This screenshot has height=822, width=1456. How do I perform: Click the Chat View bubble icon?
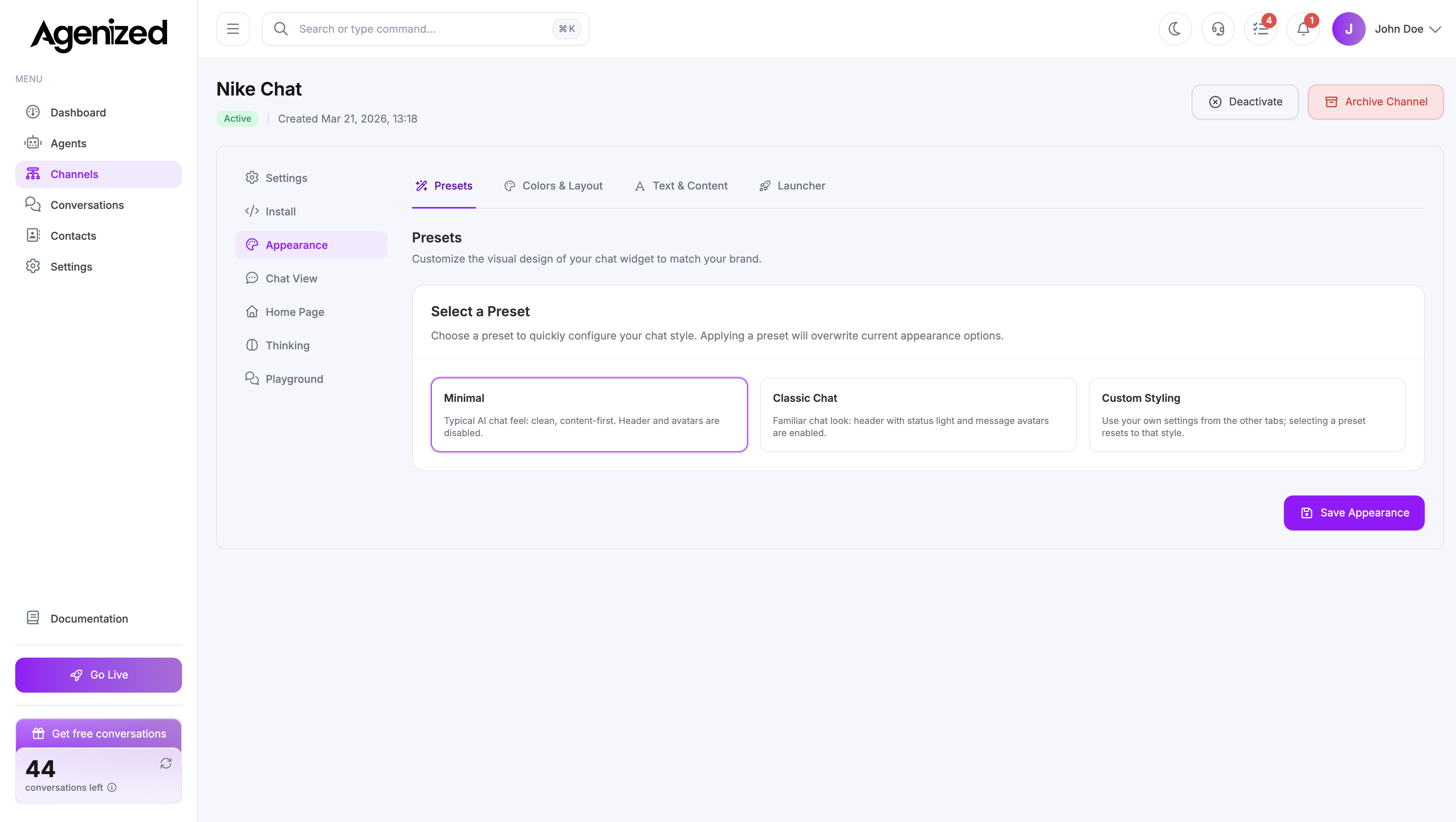point(252,277)
